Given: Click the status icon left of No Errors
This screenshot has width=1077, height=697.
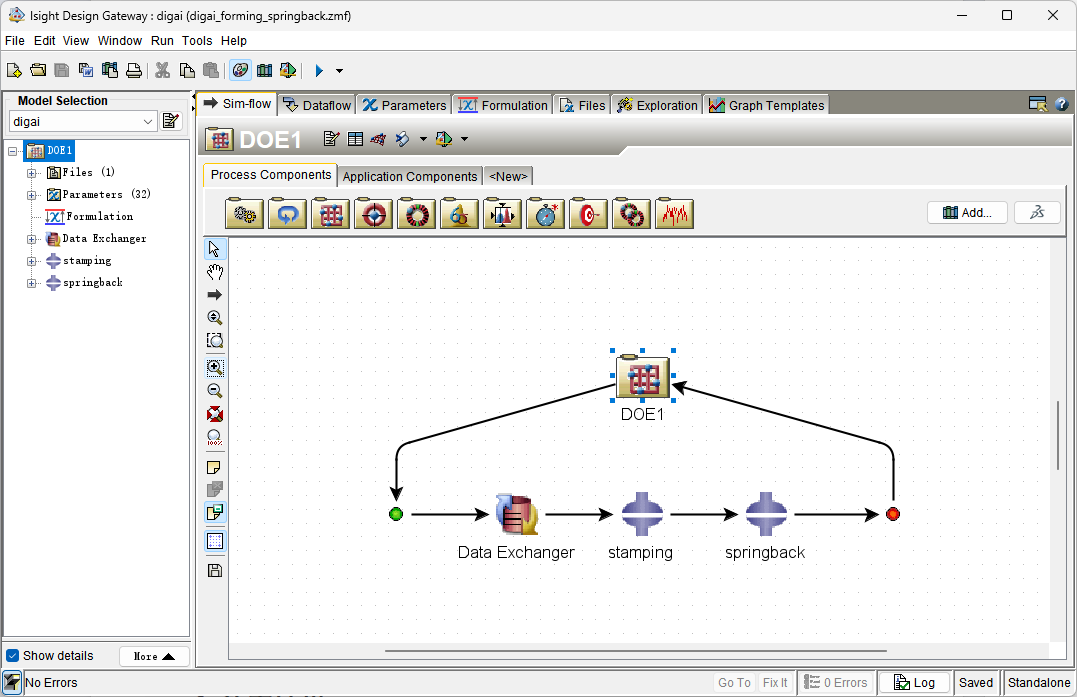Looking at the screenshot, I should [x=12, y=682].
